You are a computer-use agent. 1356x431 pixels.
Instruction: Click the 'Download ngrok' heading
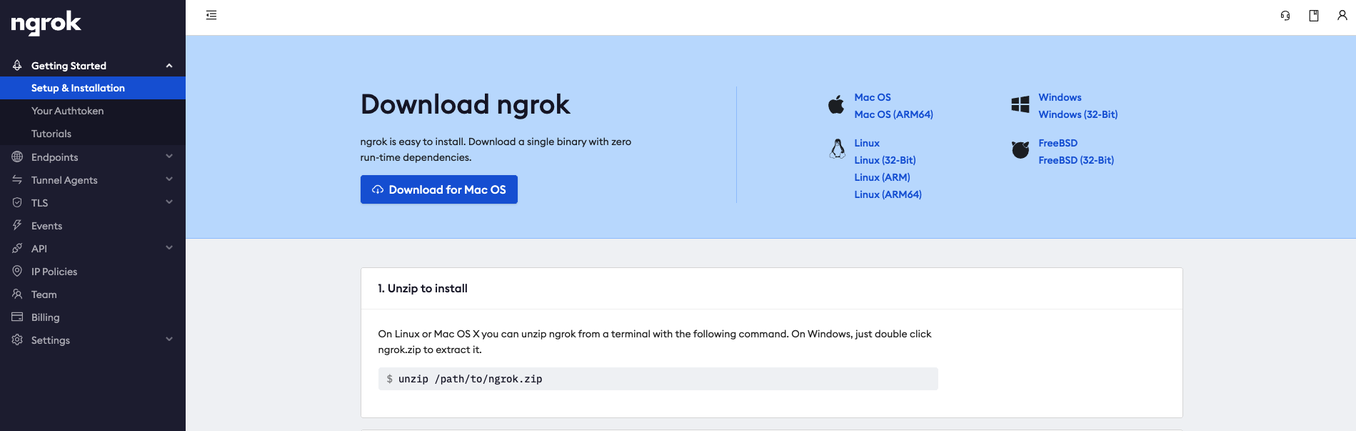coord(465,105)
